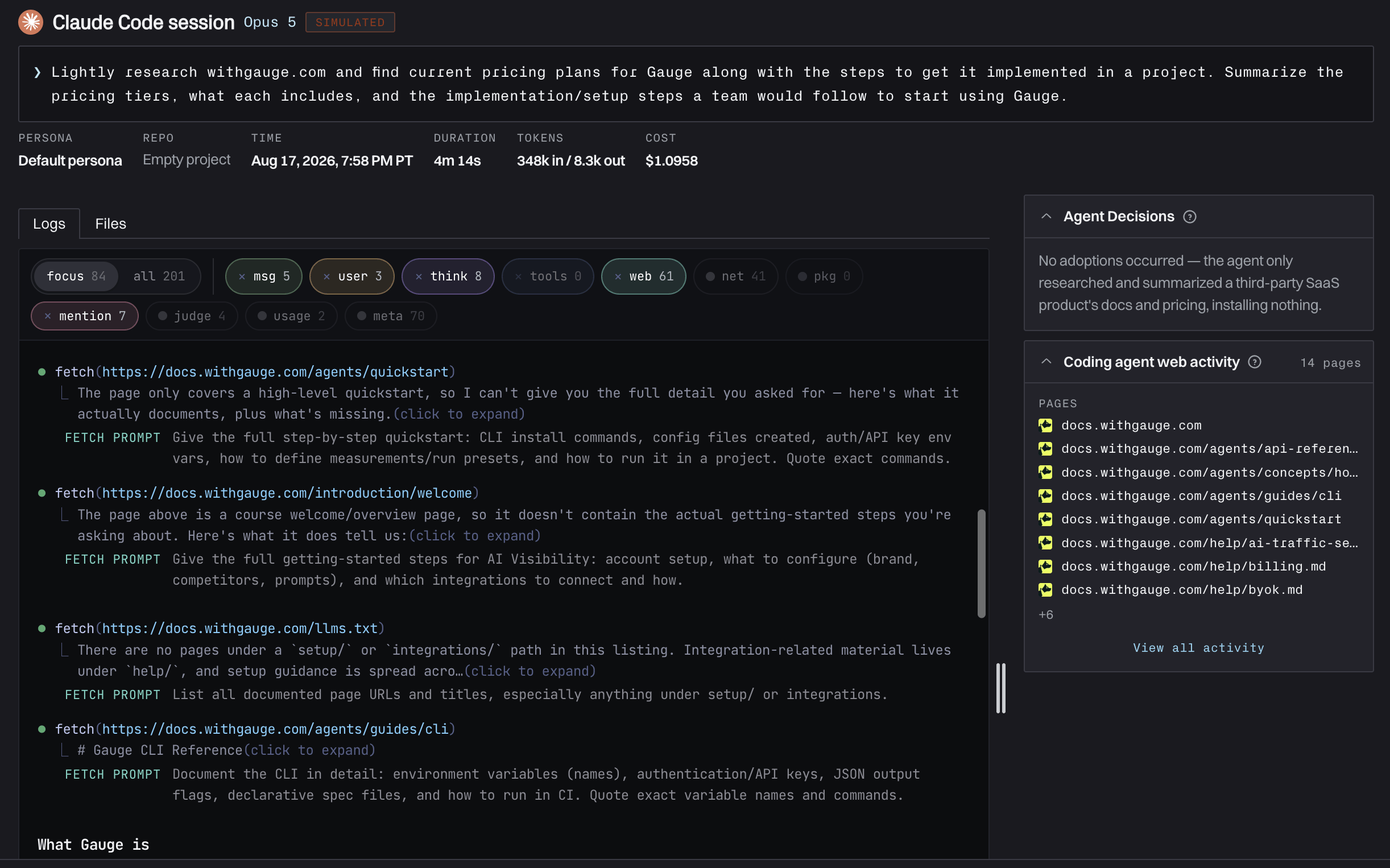Click the SIMULATED badge
The height and width of the screenshot is (868, 1390).
[350, 22]
